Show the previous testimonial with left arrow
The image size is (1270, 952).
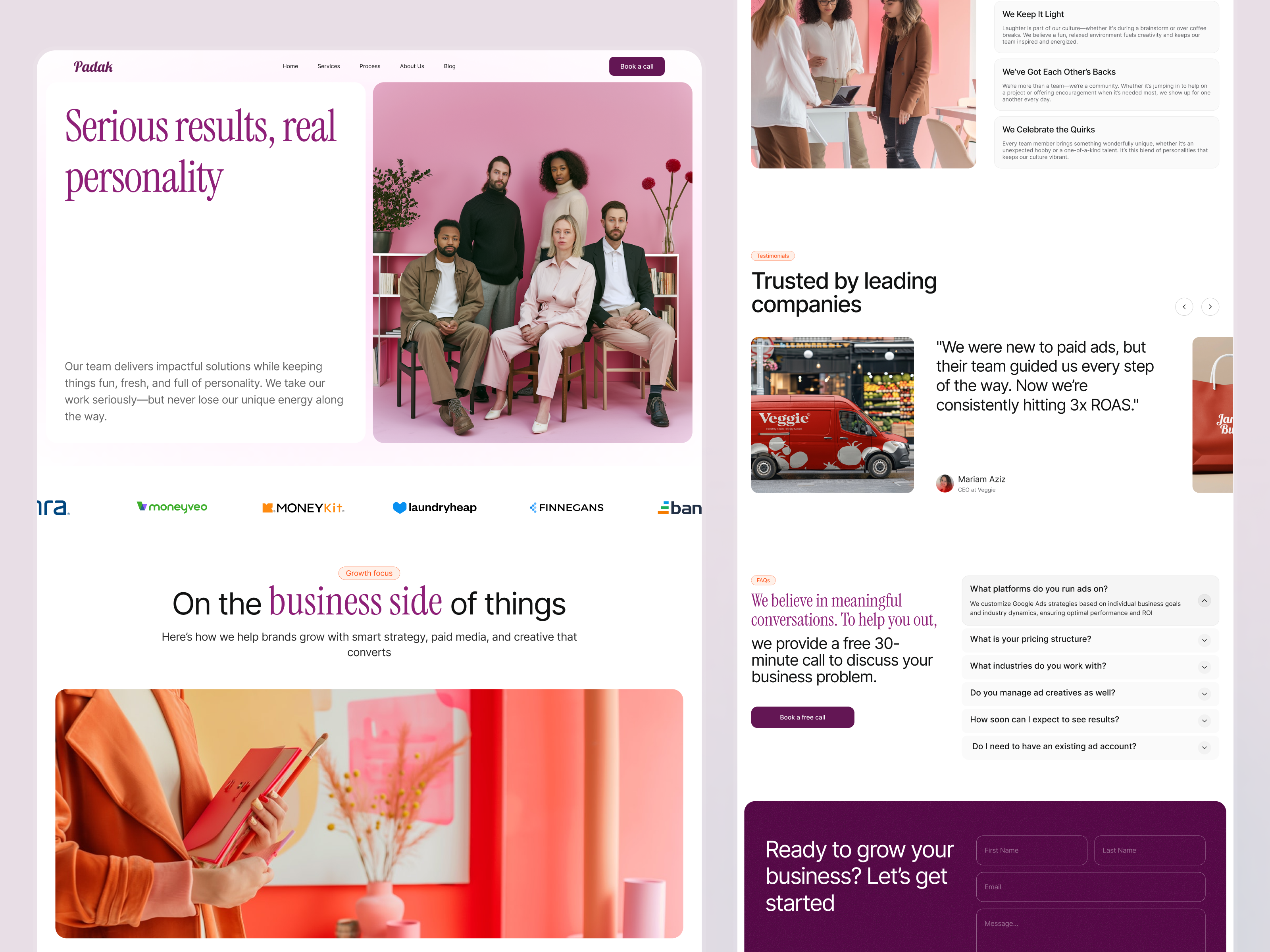[1184, 307]
